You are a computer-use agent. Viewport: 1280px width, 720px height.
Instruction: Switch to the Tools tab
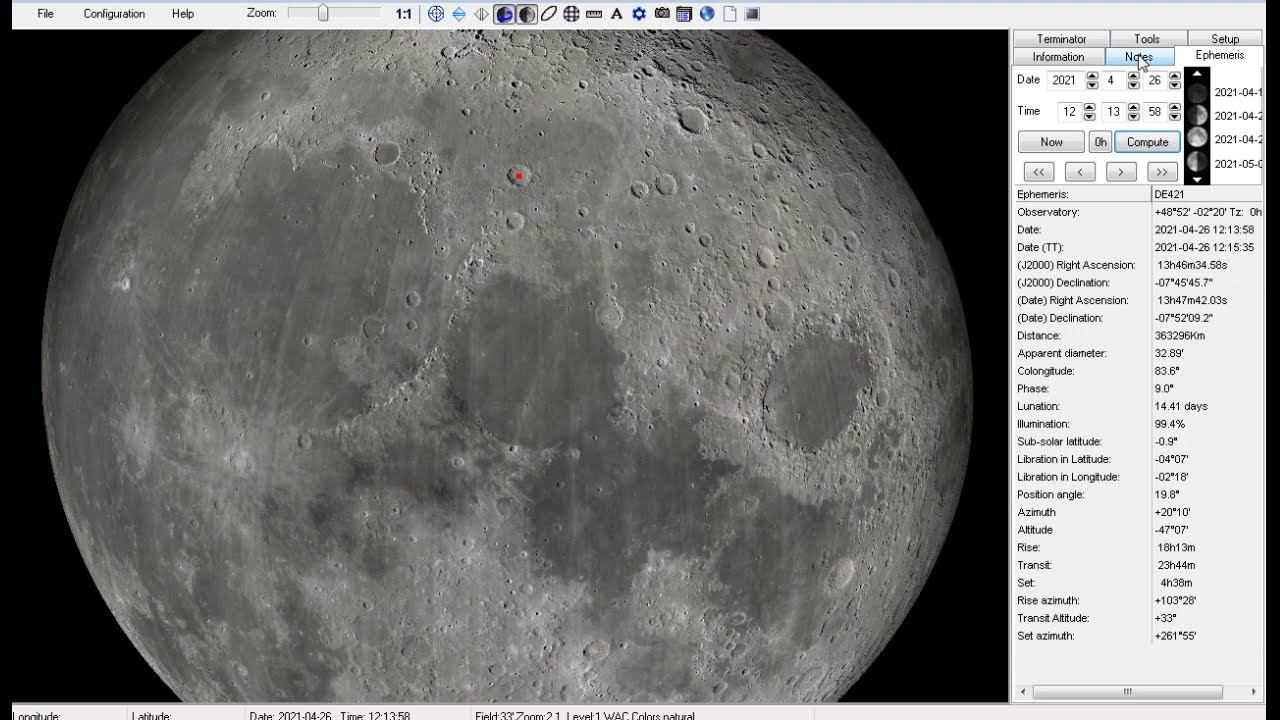coord(1147,39)
